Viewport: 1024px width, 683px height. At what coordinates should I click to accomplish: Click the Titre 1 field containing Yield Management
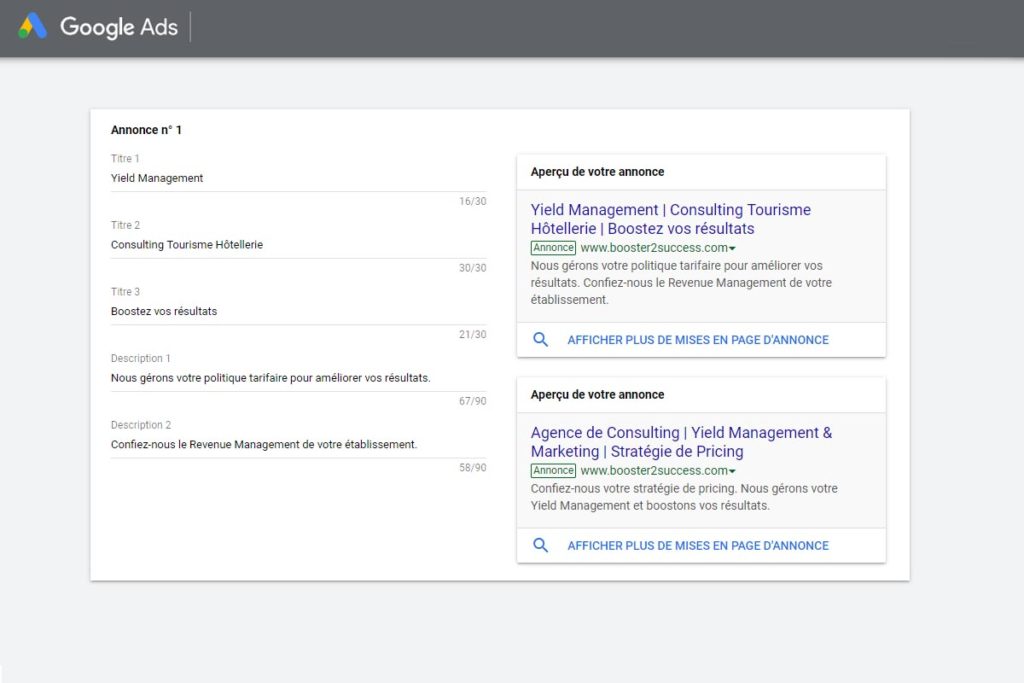click(x=298, y=178)
